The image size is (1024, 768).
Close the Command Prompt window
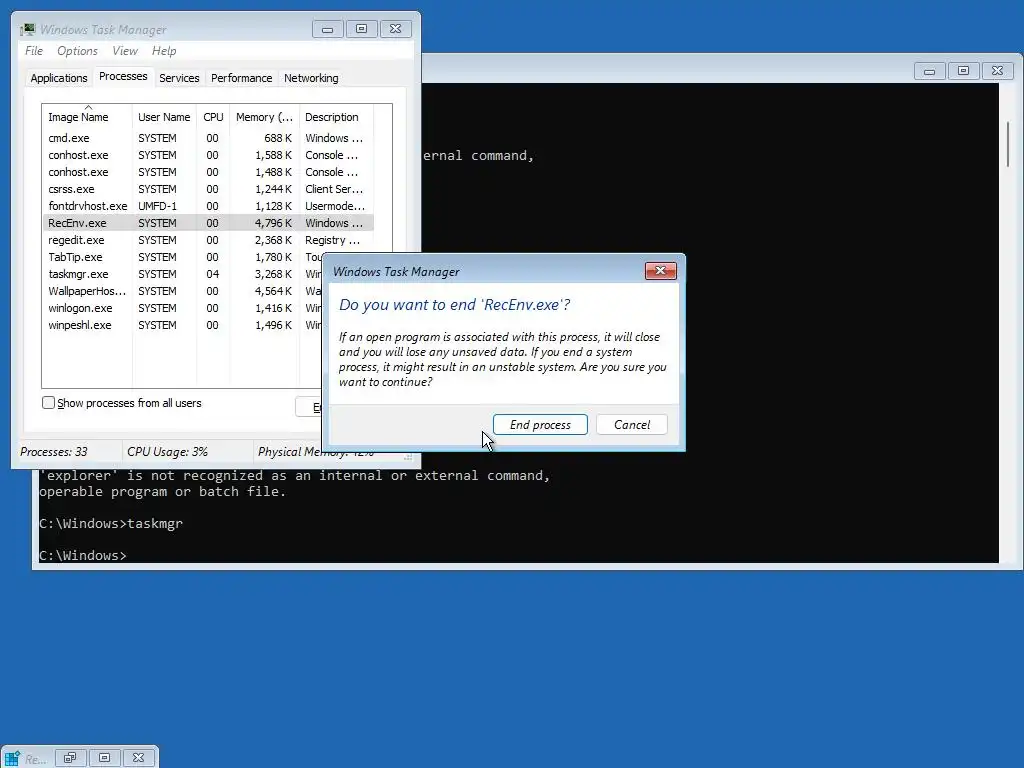point(997,71)
